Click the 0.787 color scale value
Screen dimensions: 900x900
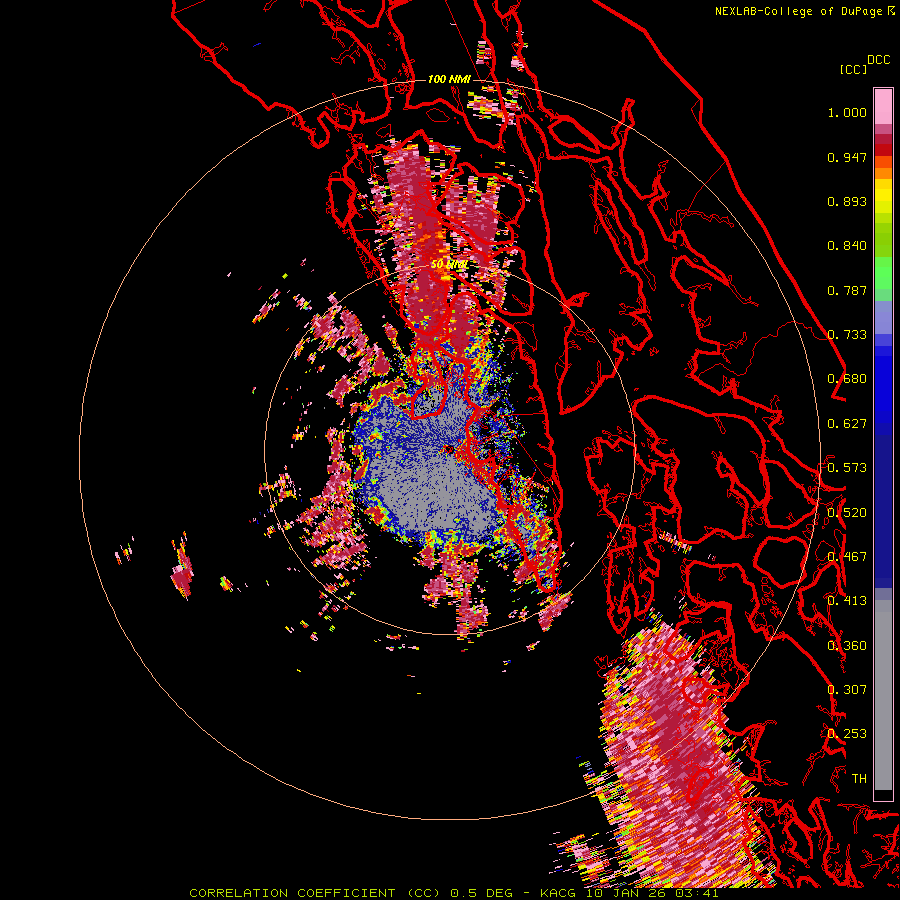pos(847,290)
